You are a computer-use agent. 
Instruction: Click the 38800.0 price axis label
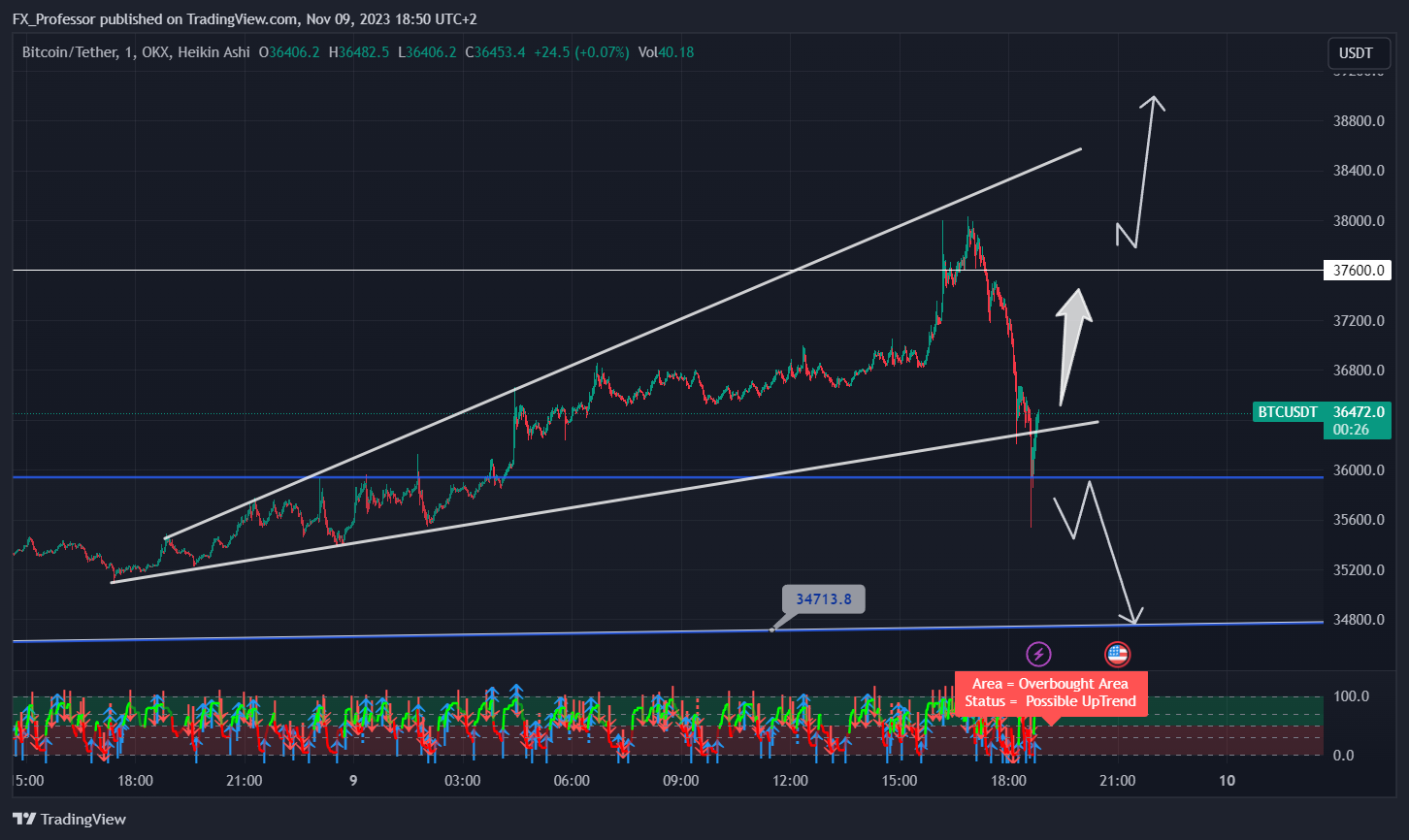[1358, 121]
